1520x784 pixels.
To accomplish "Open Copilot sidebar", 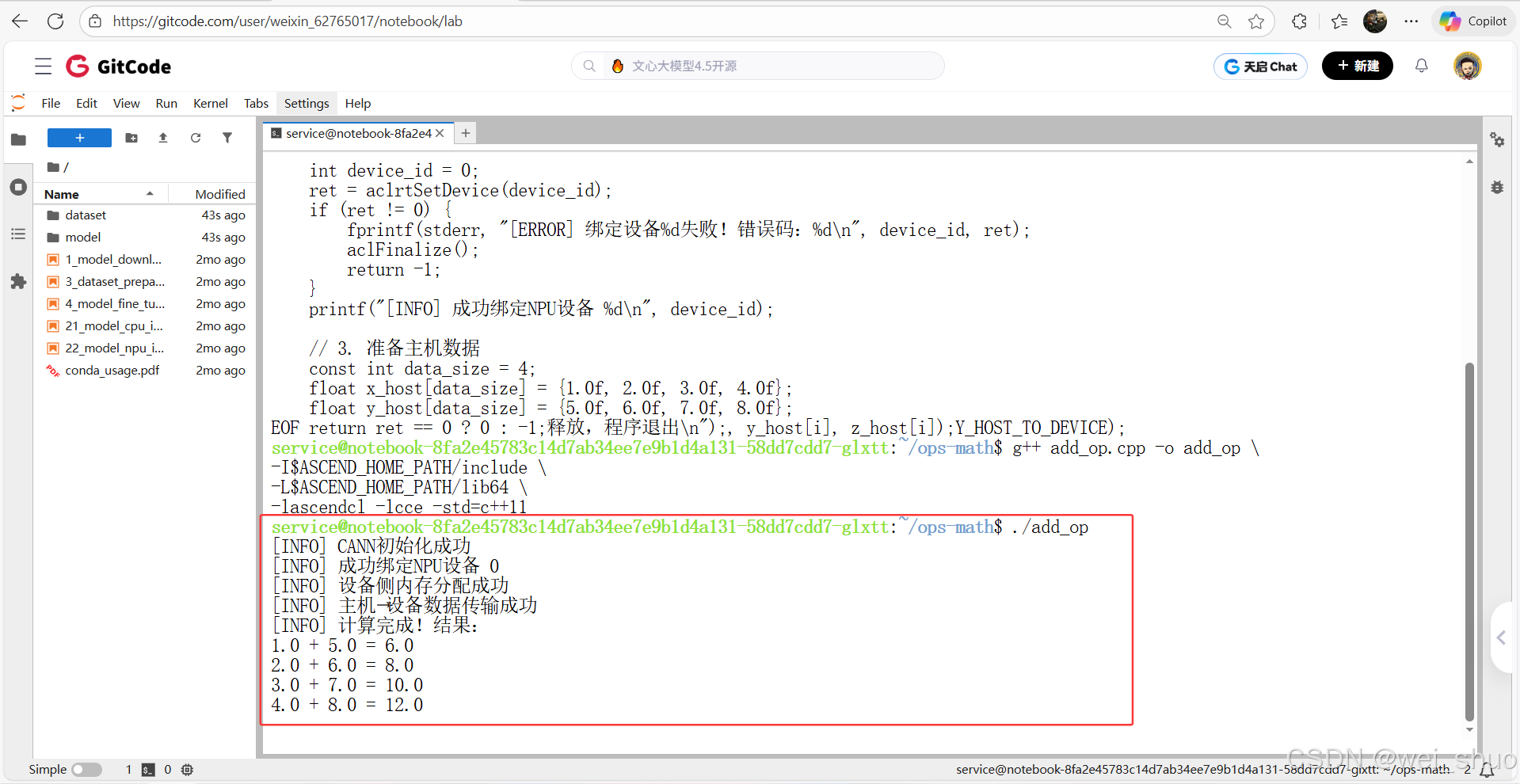I will point(1473,21).
